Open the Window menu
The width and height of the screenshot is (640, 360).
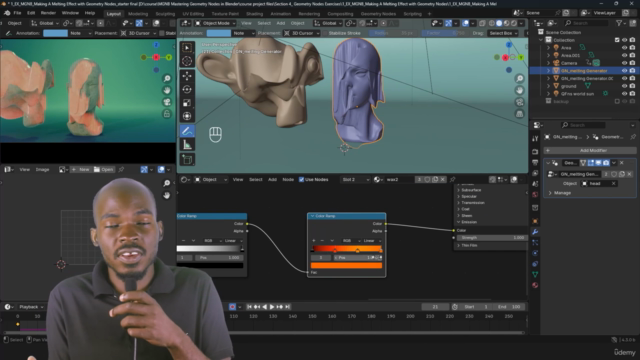tap(70, 13)
